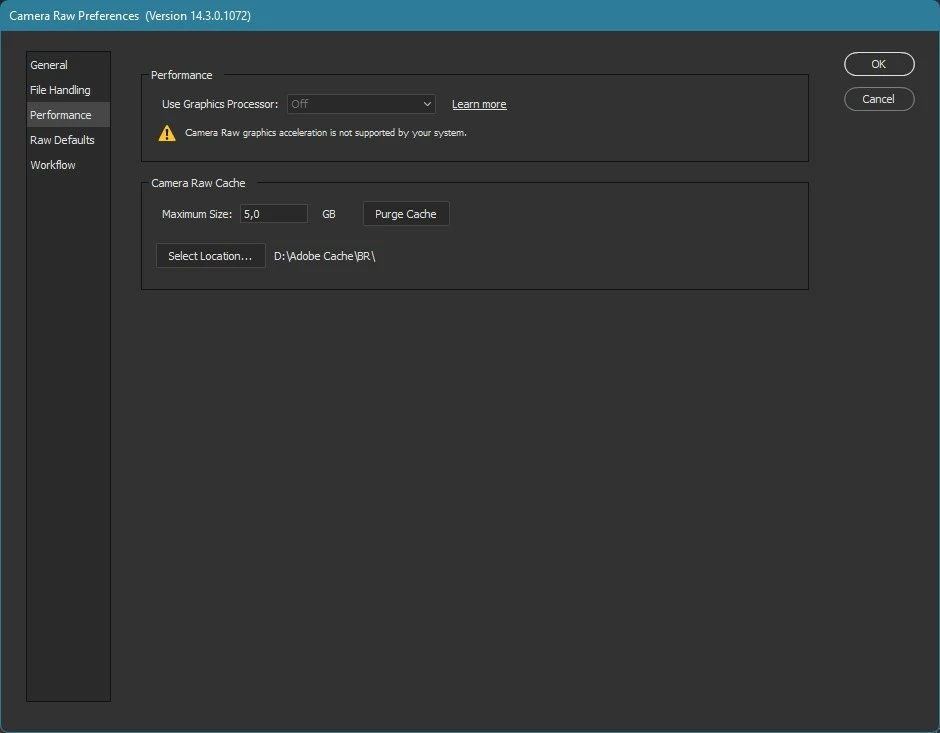Confirm preferences with OK
The width and height of the screenshot is (940, 733).
(x=879, y=64)
